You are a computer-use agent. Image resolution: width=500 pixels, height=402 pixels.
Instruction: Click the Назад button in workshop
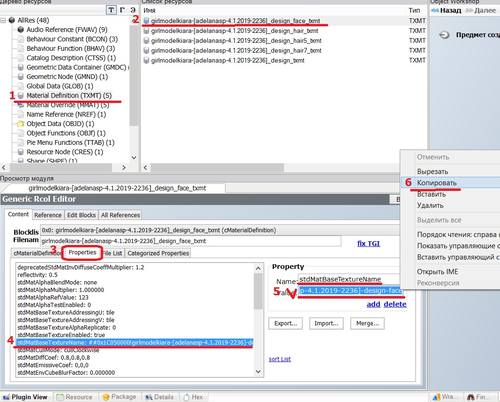click(x=447, y=11)
